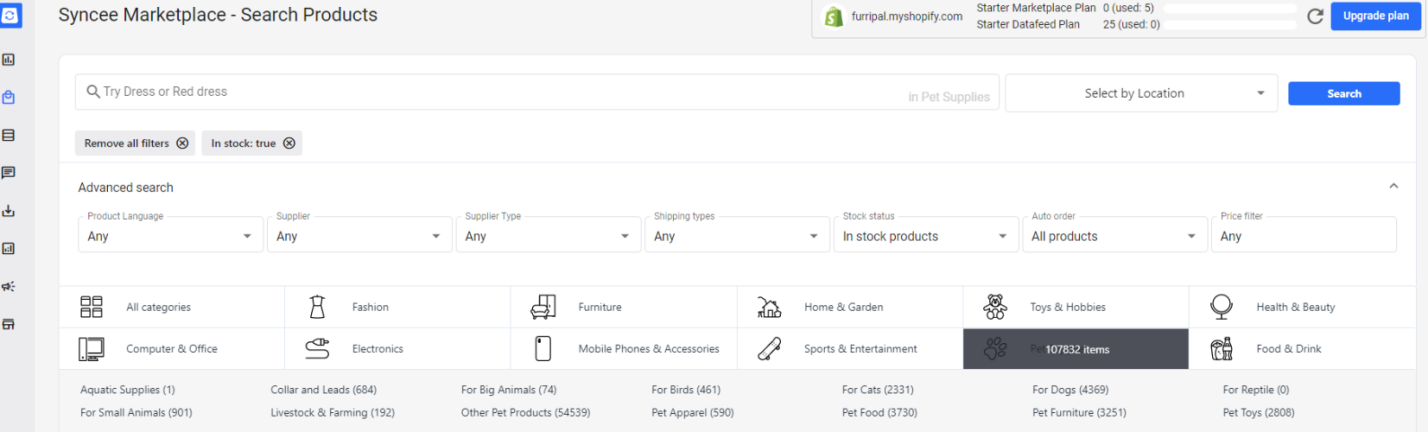Screen dimensions: 1428x432
Task: Click the X on 'Remove all filters' chip
Action: coord(182,143)
